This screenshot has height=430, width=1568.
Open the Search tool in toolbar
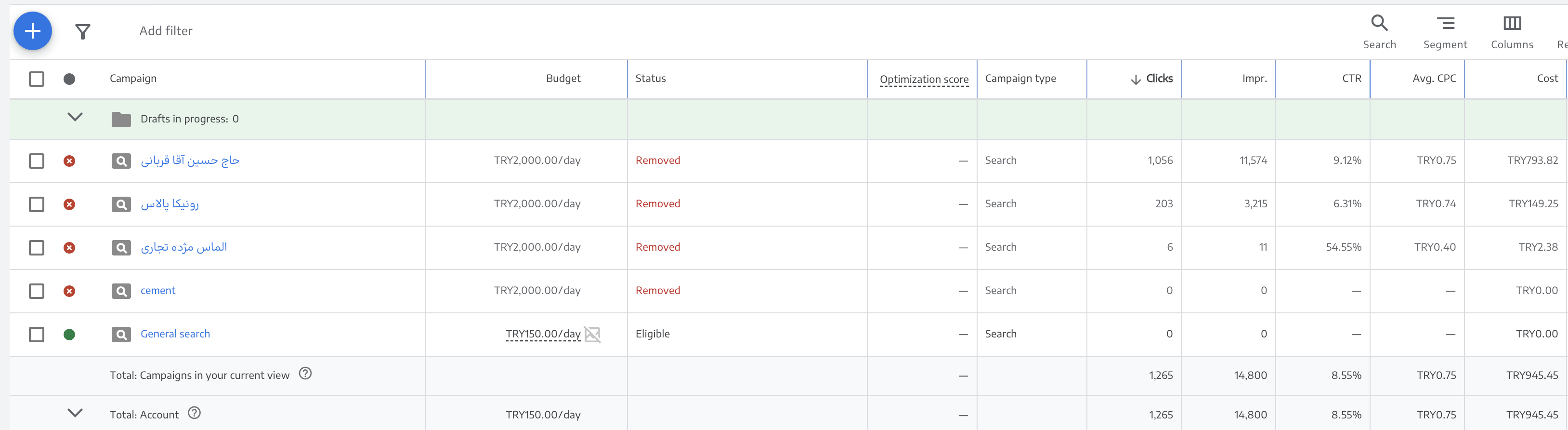1379,32
